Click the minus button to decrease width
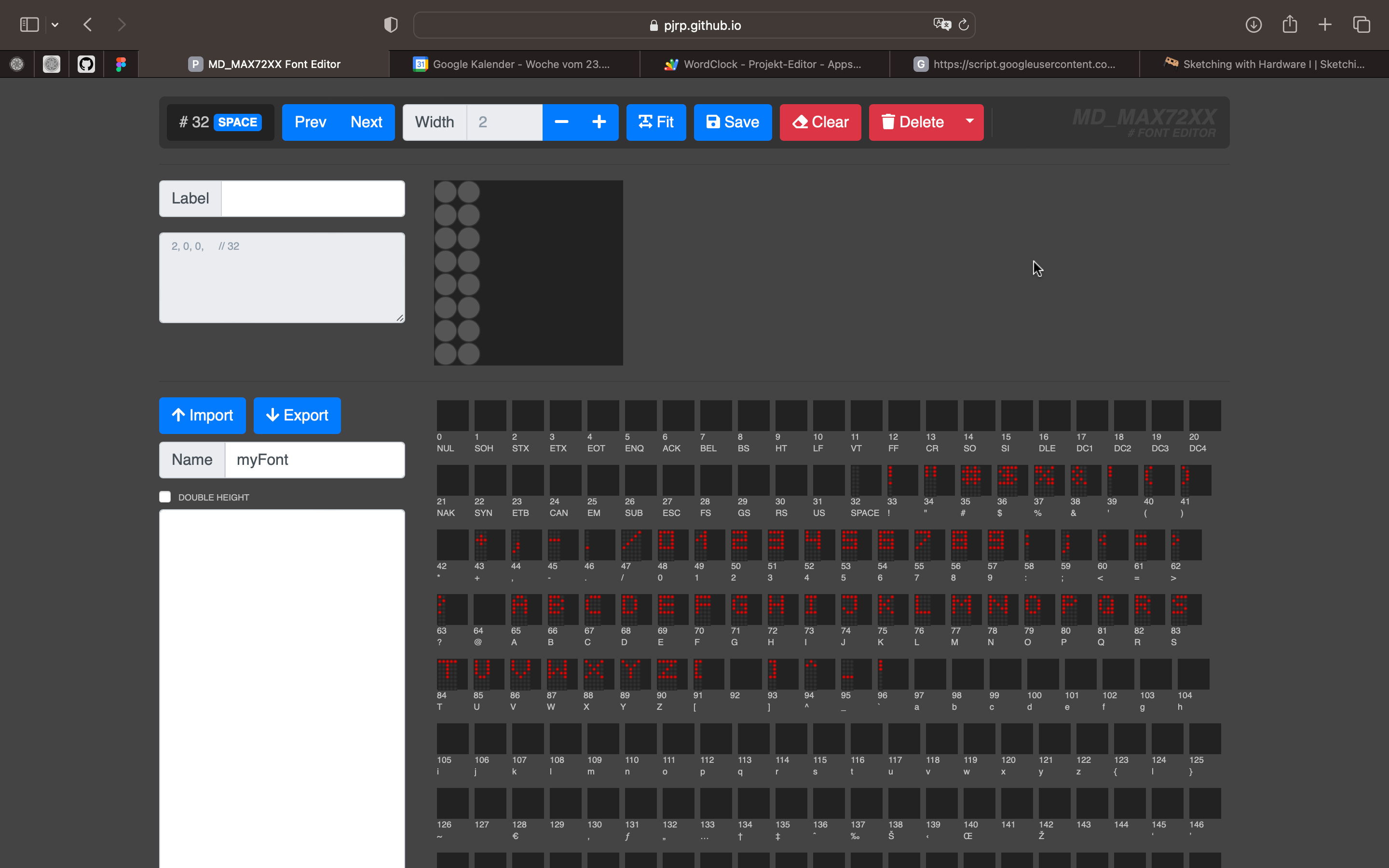The image size is (1389, 868). click(x=561, y=122)
